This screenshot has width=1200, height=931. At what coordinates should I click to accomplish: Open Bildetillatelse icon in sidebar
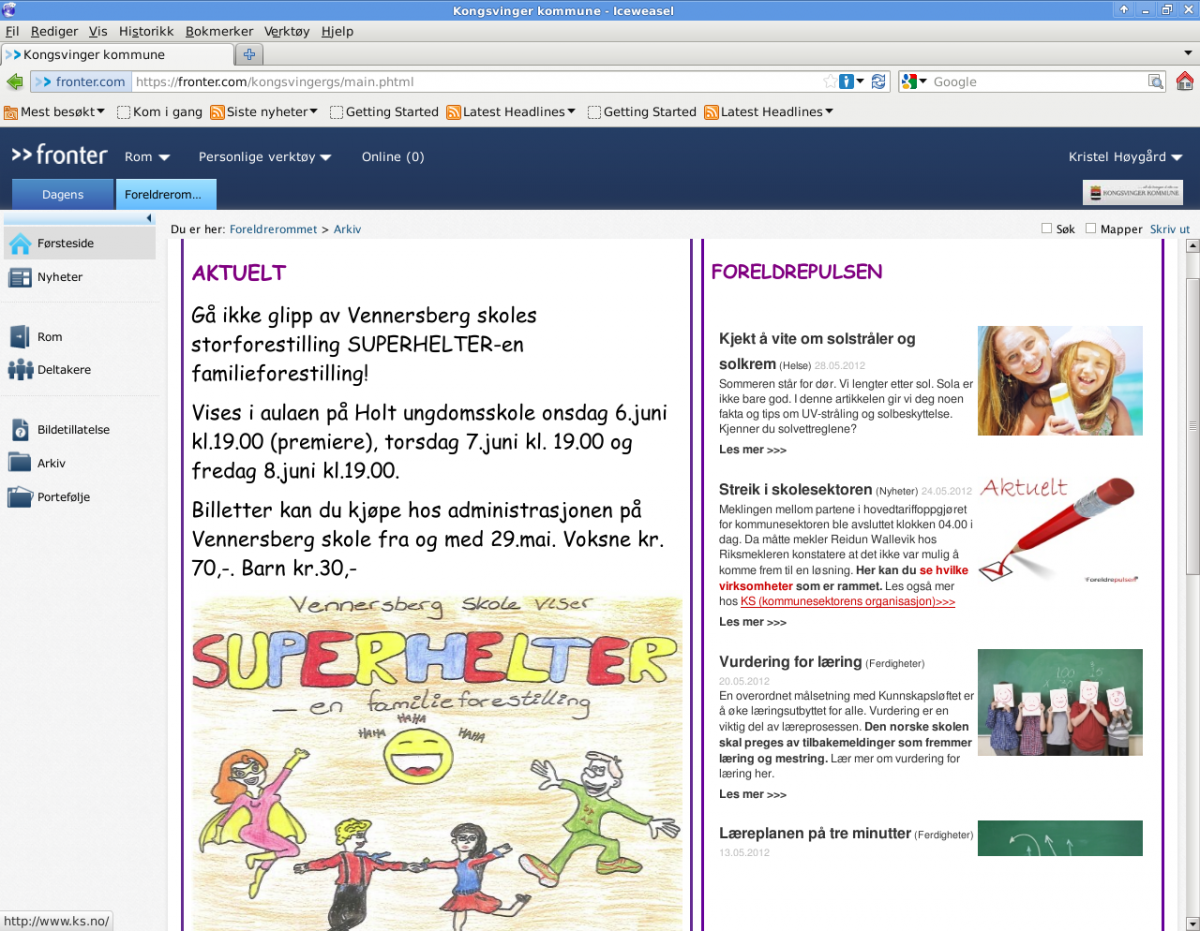tap(20, 430)
